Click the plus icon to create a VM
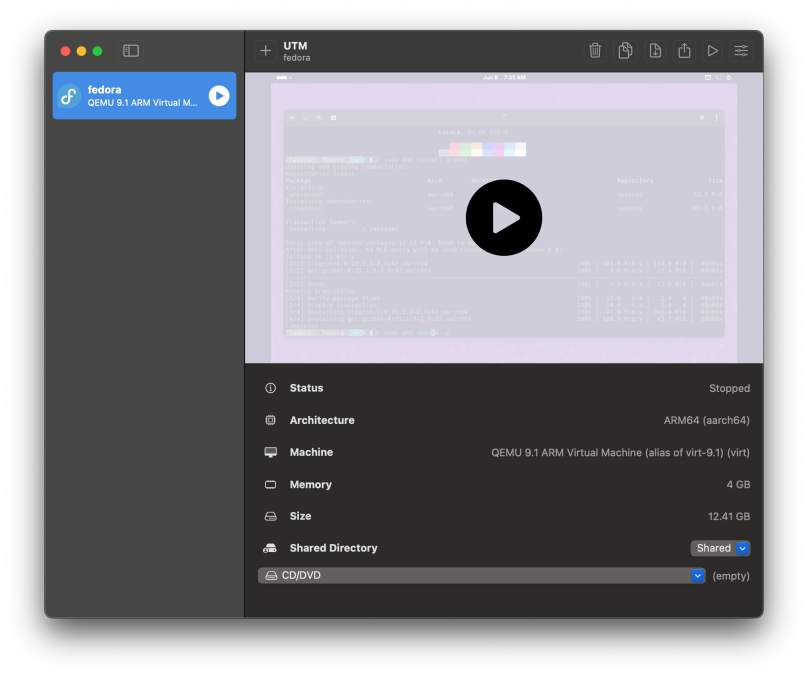Image resolution: width=808 pixels, height=677 pixels. tap(265, 50)
